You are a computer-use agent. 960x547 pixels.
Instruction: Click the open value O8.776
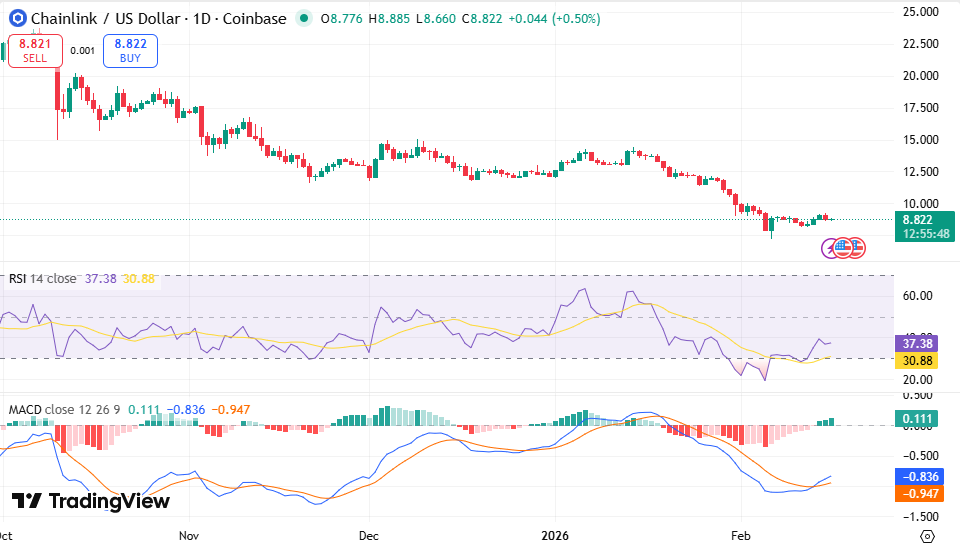tap(342, 19)
